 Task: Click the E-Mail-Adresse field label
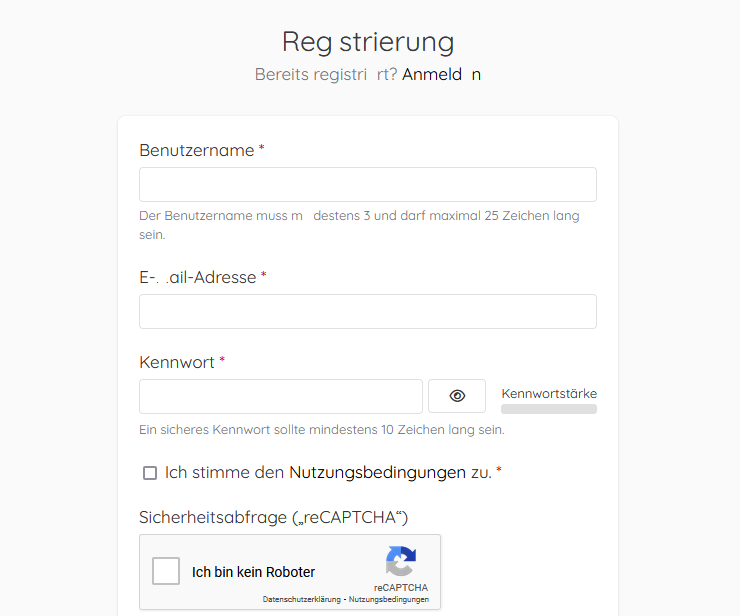coord(198,277)
